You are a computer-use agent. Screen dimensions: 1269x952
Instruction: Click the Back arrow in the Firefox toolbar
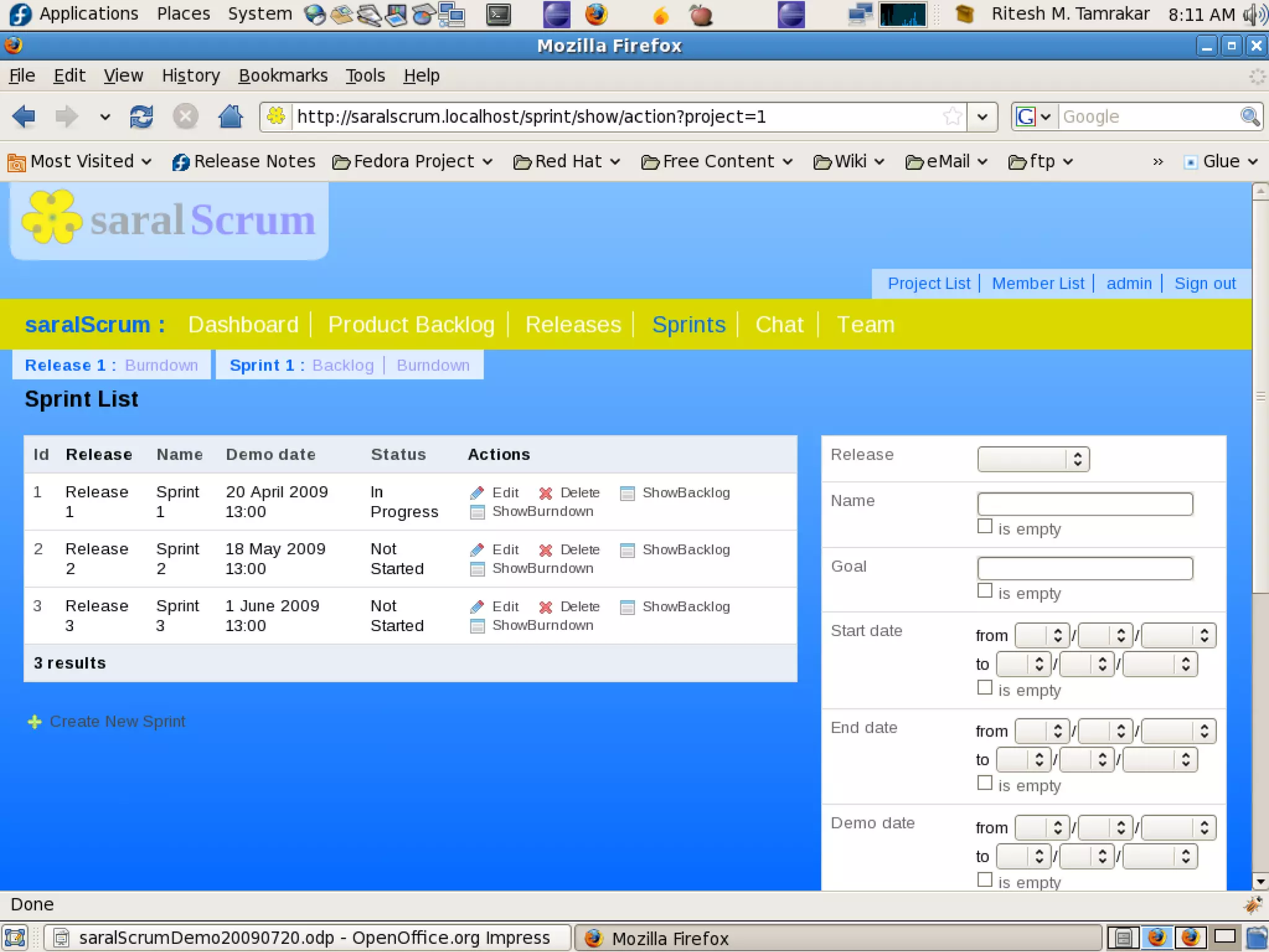24,116
